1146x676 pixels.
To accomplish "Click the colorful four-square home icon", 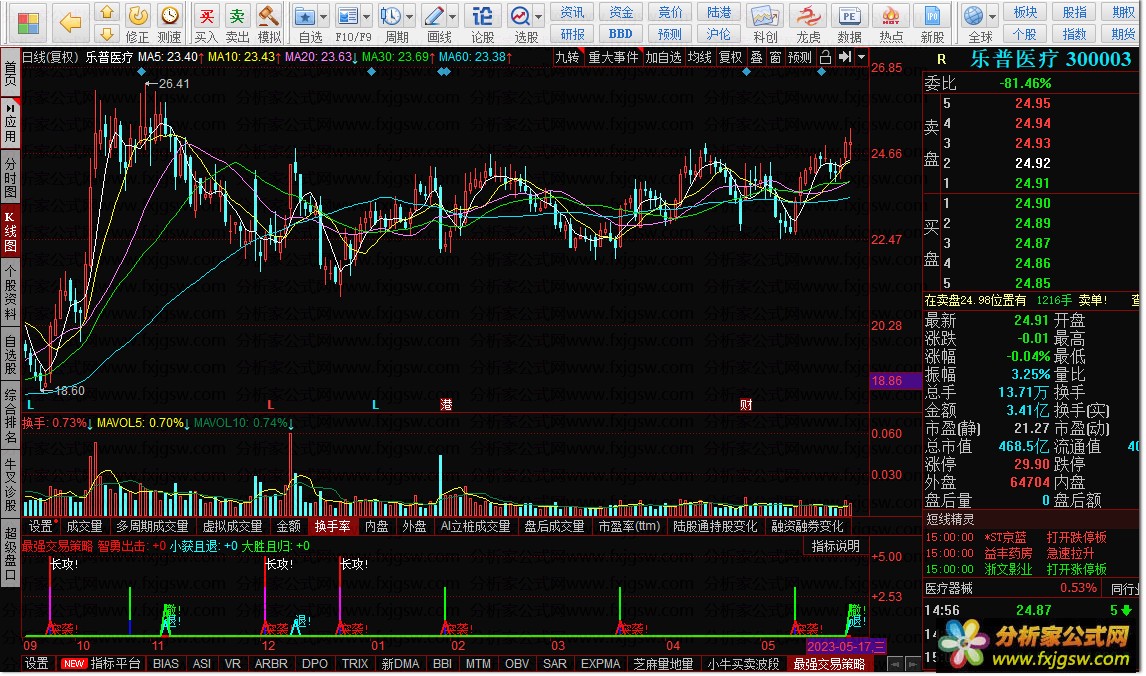I will tap(28, 23).
